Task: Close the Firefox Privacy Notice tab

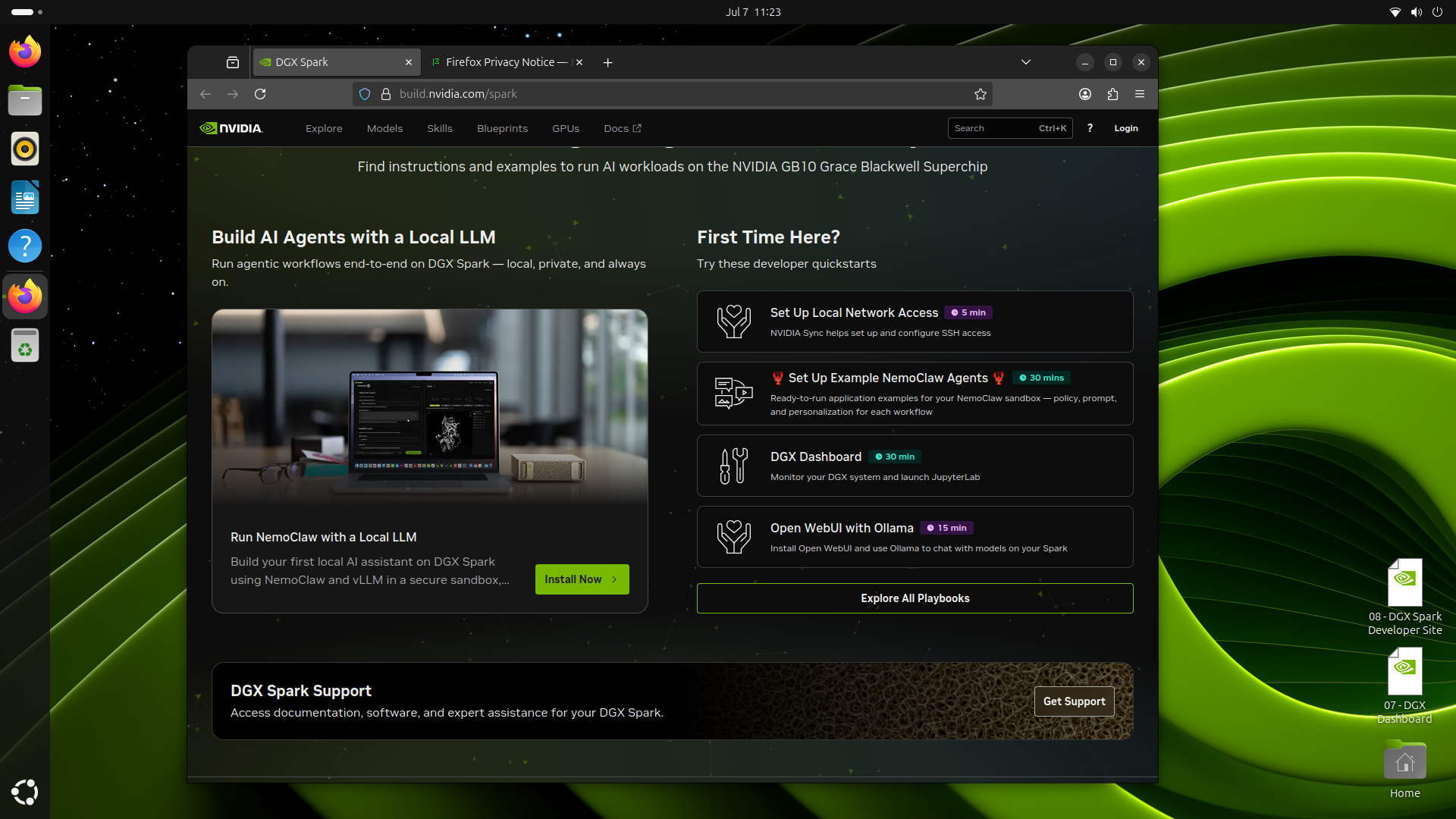Action: click(x=579, y=62)
